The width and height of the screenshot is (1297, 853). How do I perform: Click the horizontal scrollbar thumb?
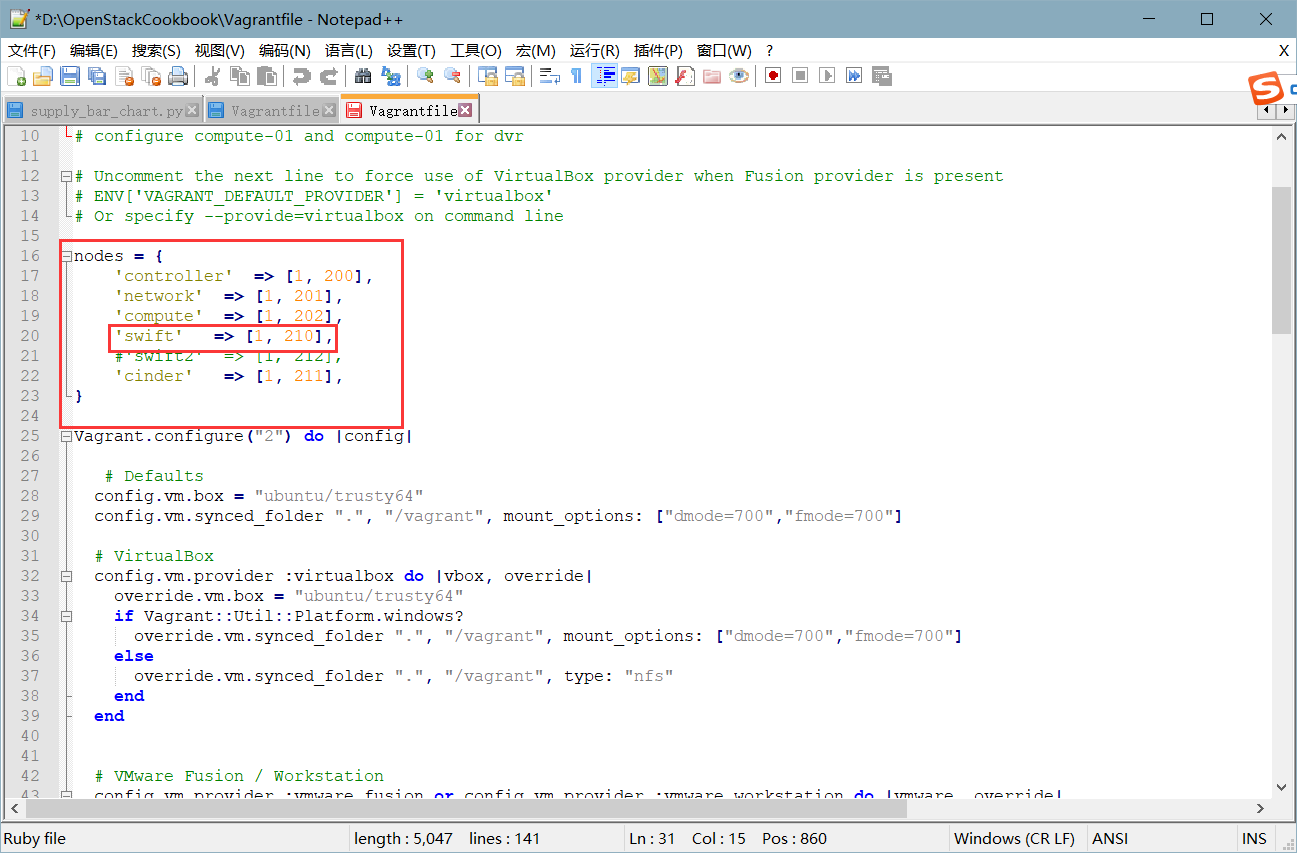click(x=464, y=808)
